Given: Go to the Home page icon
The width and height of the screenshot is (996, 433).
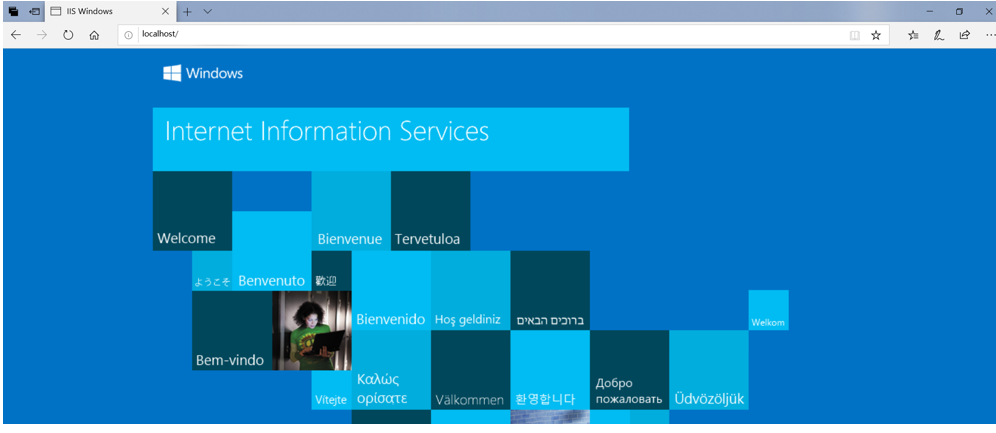Looking at the screenshot, I should 94,36.
